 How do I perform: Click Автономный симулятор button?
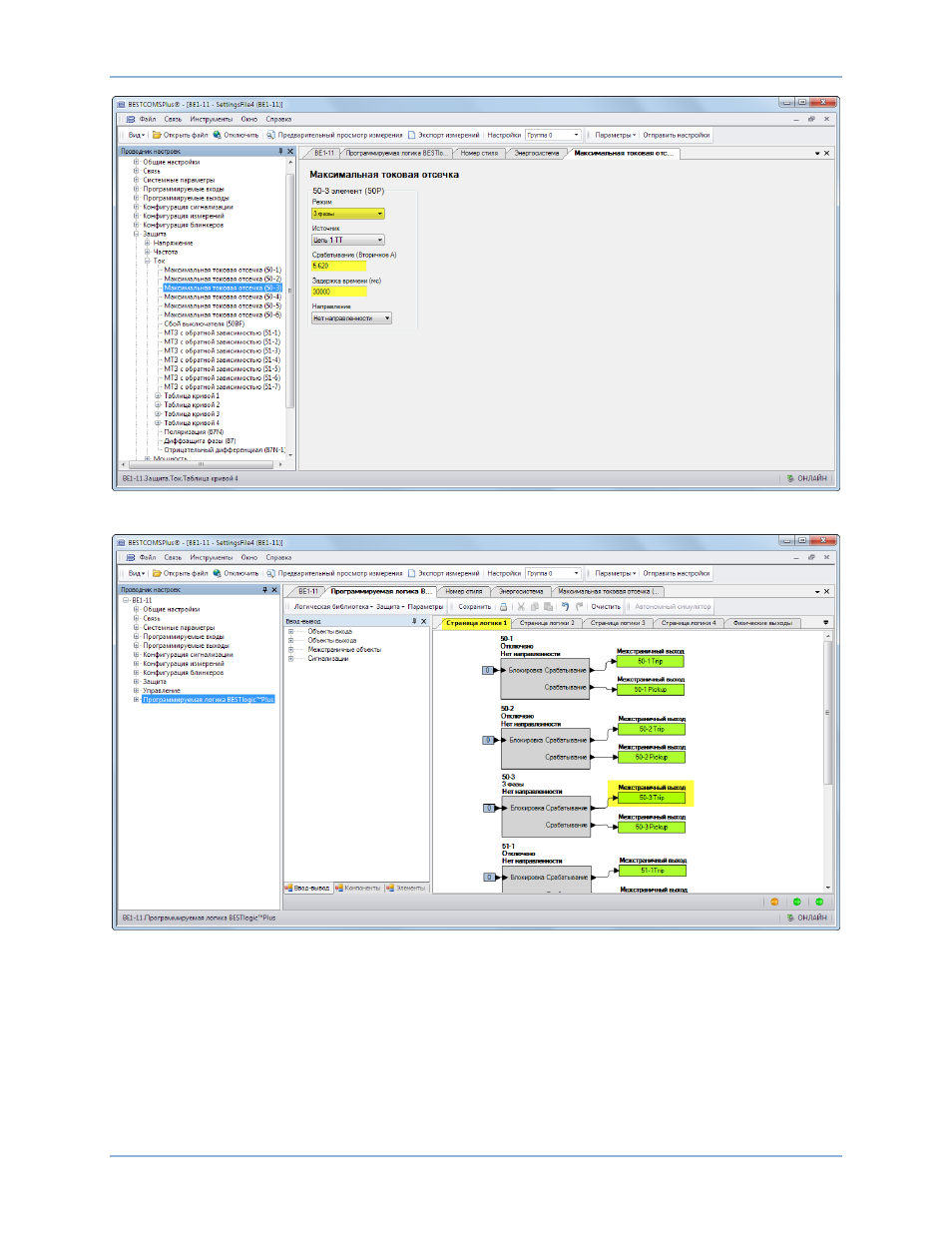(x=673, y=606)
